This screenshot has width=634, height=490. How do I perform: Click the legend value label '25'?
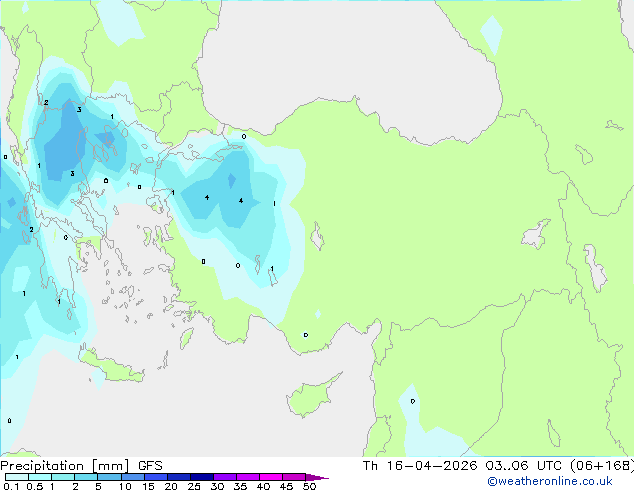194,486
